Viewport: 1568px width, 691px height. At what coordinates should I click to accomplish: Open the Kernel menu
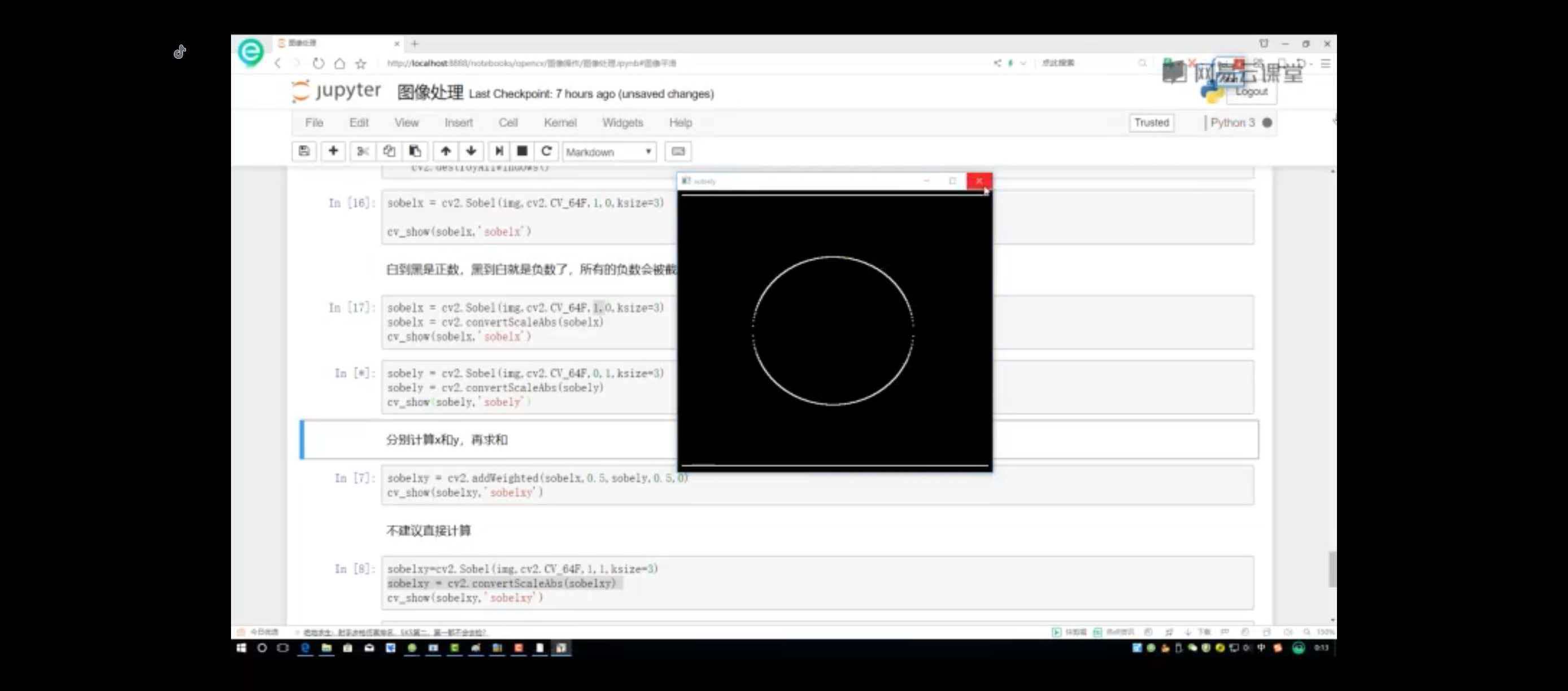(x=560, y=123)
